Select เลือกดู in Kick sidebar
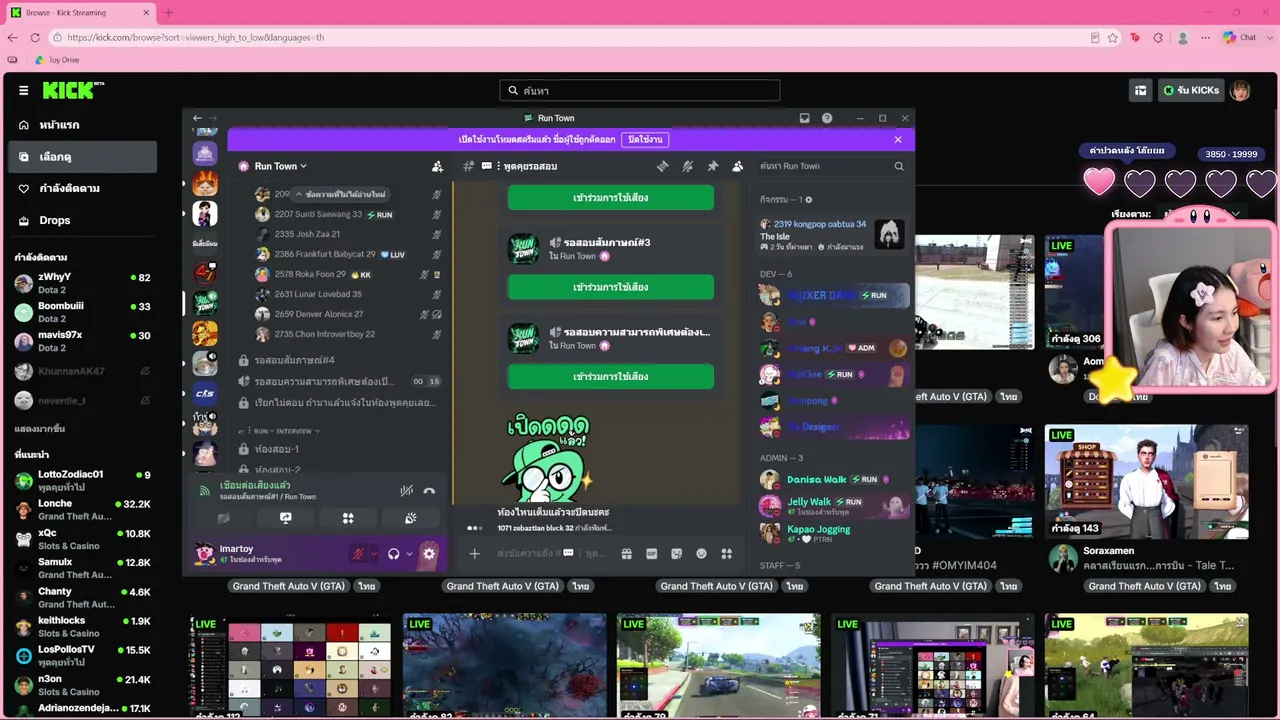Viewport: 1280px width, 720px height. click(x=82, y=157)
